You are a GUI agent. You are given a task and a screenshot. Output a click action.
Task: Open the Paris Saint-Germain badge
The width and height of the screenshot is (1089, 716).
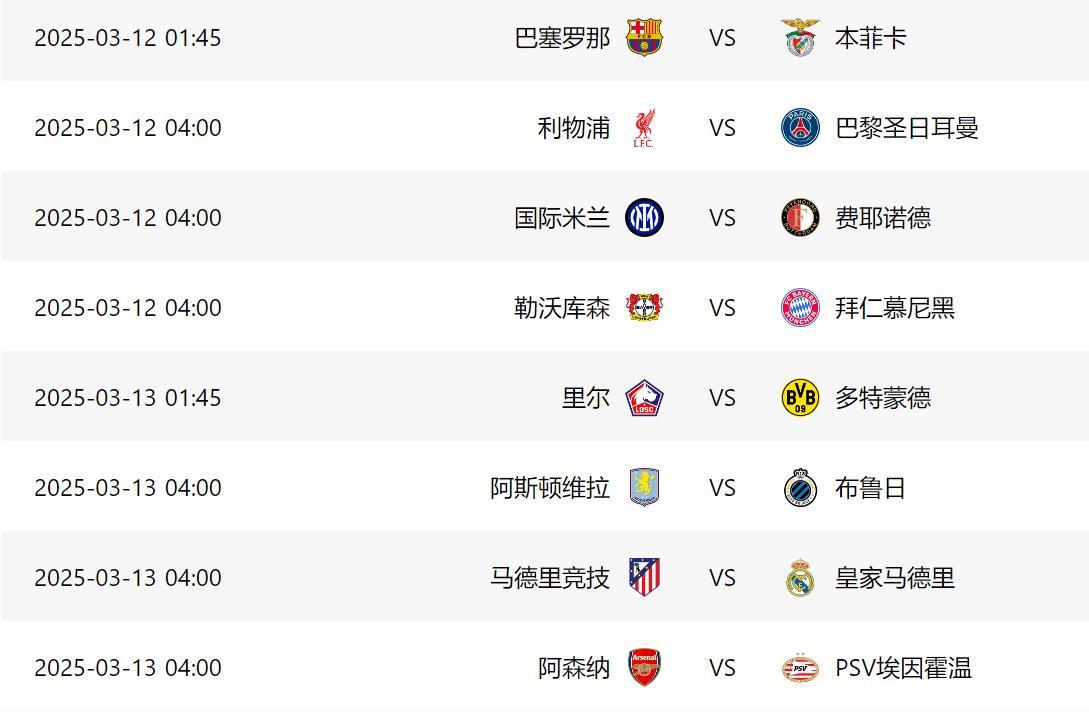(800, 128)
